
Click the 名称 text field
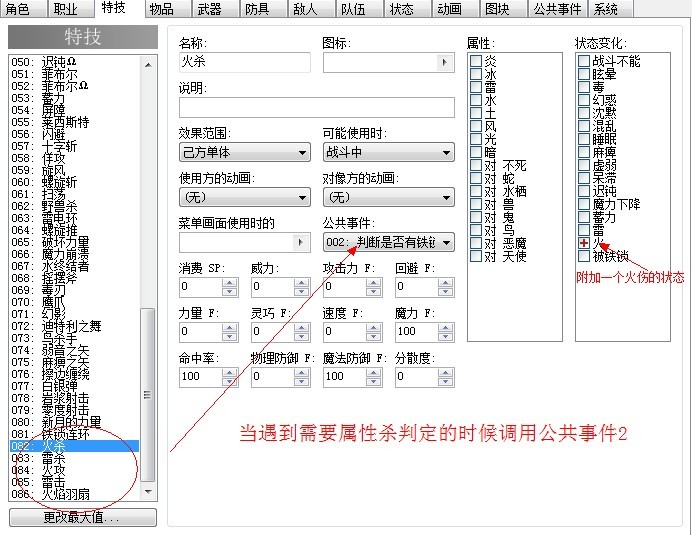click(245, 62)
